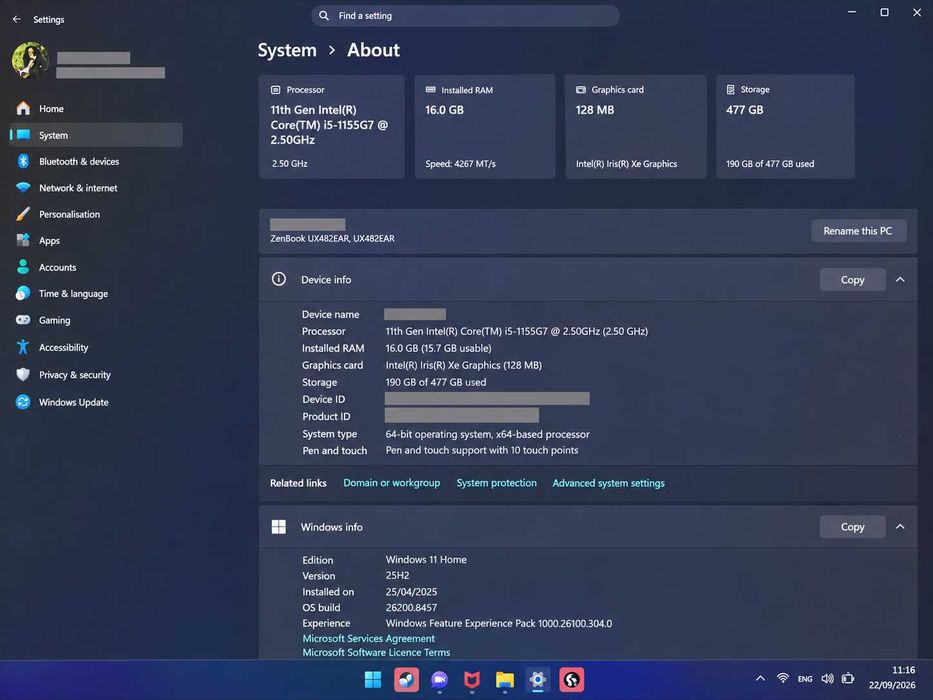
Task: Click the Privacy & security shield icon
Action: click(23, 374)
